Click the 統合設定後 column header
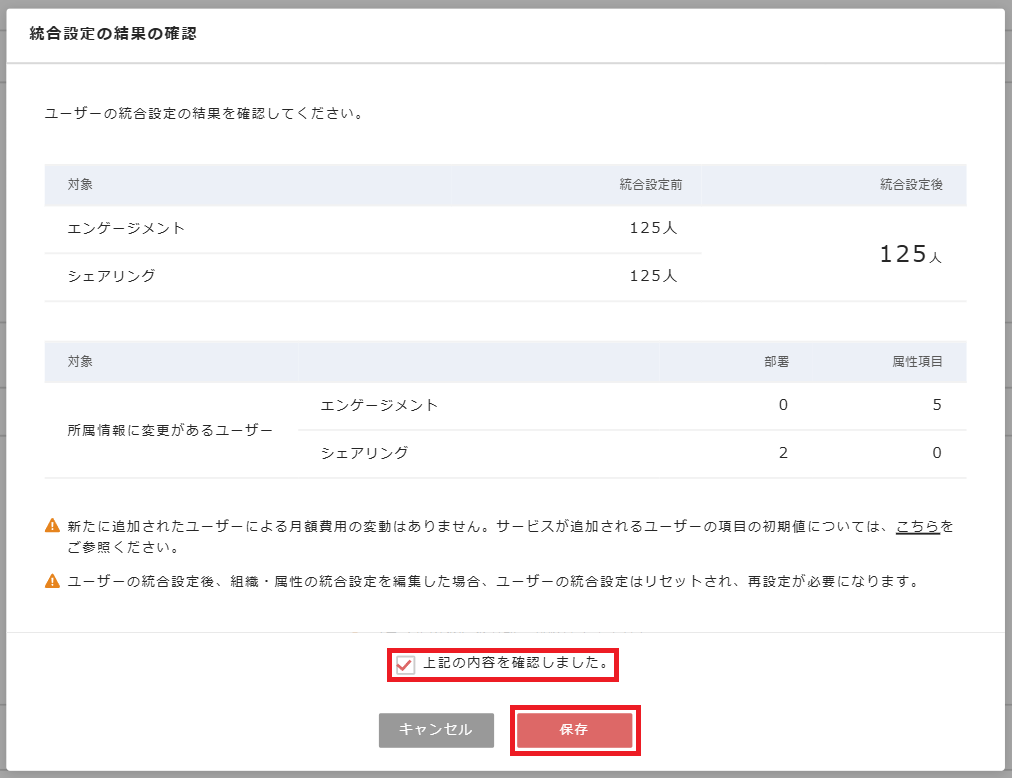 tap(914, 184)
